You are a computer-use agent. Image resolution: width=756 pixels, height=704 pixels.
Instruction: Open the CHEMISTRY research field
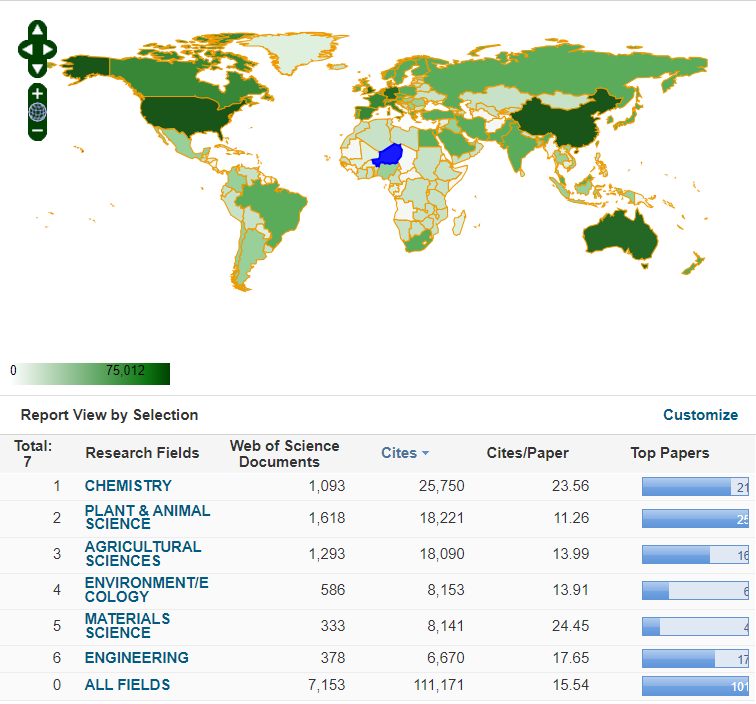coord(128,486)
